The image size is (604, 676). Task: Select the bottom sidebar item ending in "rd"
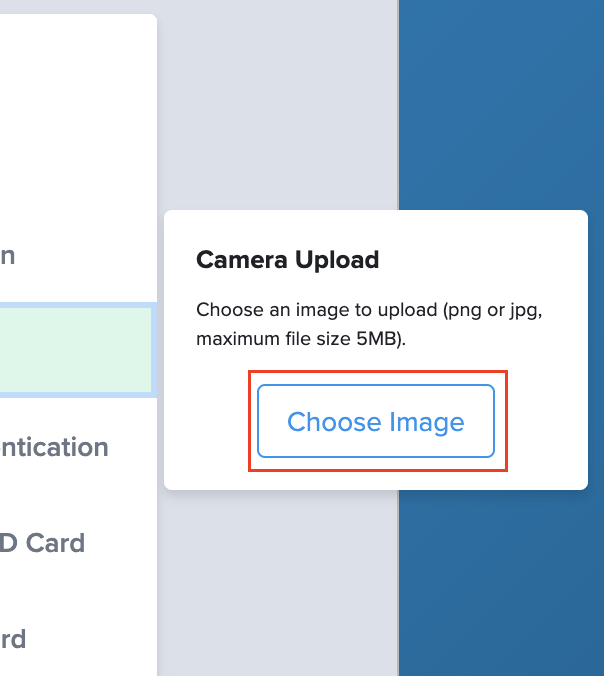pos(14,638)
